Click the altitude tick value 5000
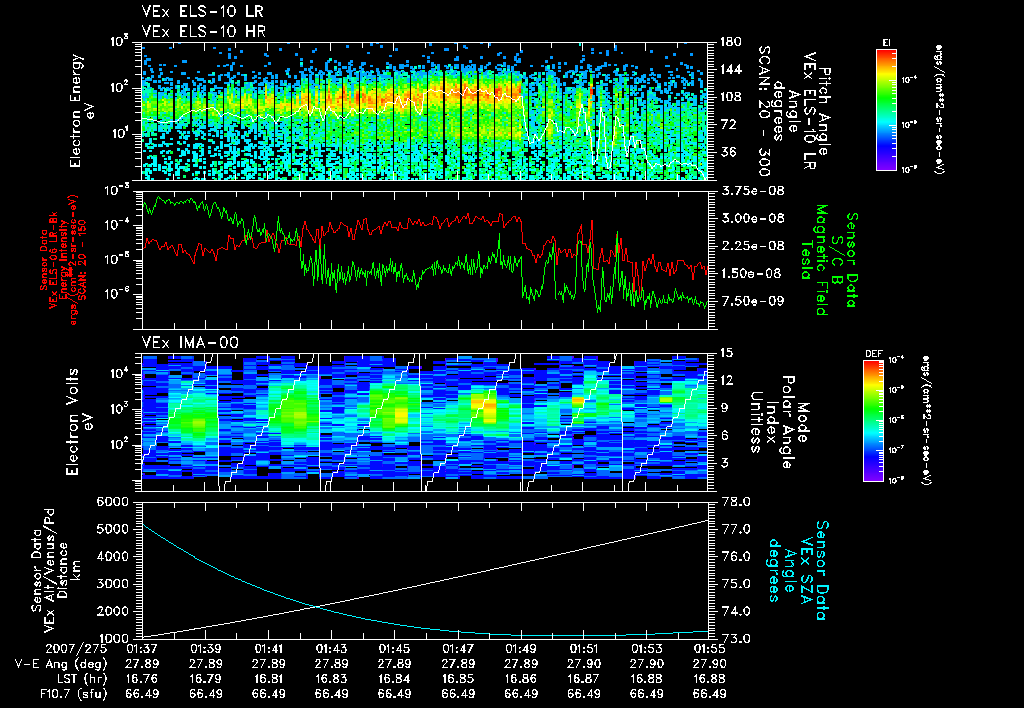The height and width of the screenshot is (708, 1024). tap(112, 529)
